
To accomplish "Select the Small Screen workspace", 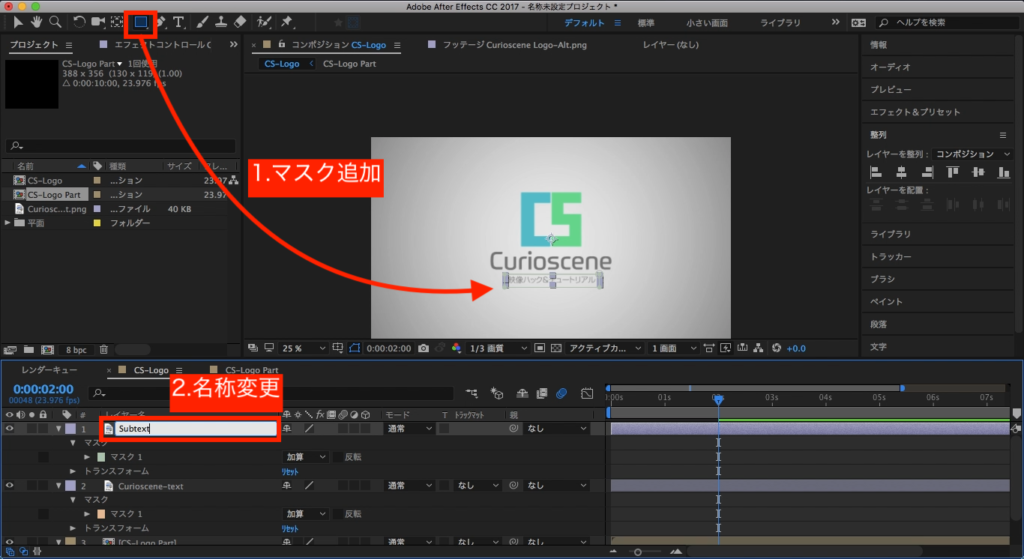I will 707,21.
